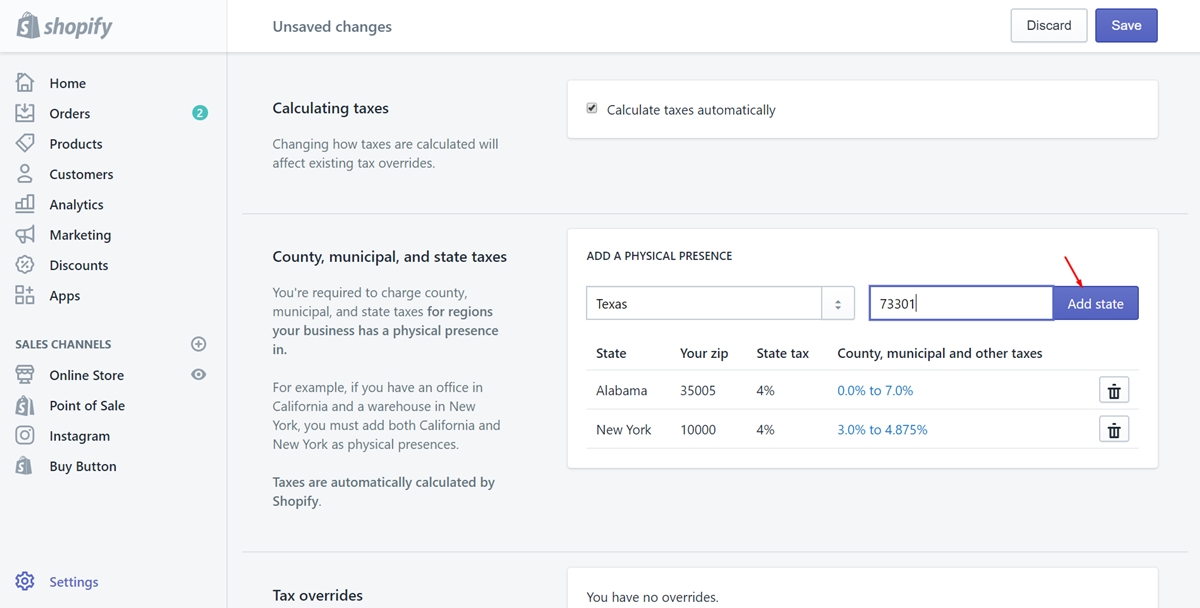Open Analytics section

coord(76,205)
